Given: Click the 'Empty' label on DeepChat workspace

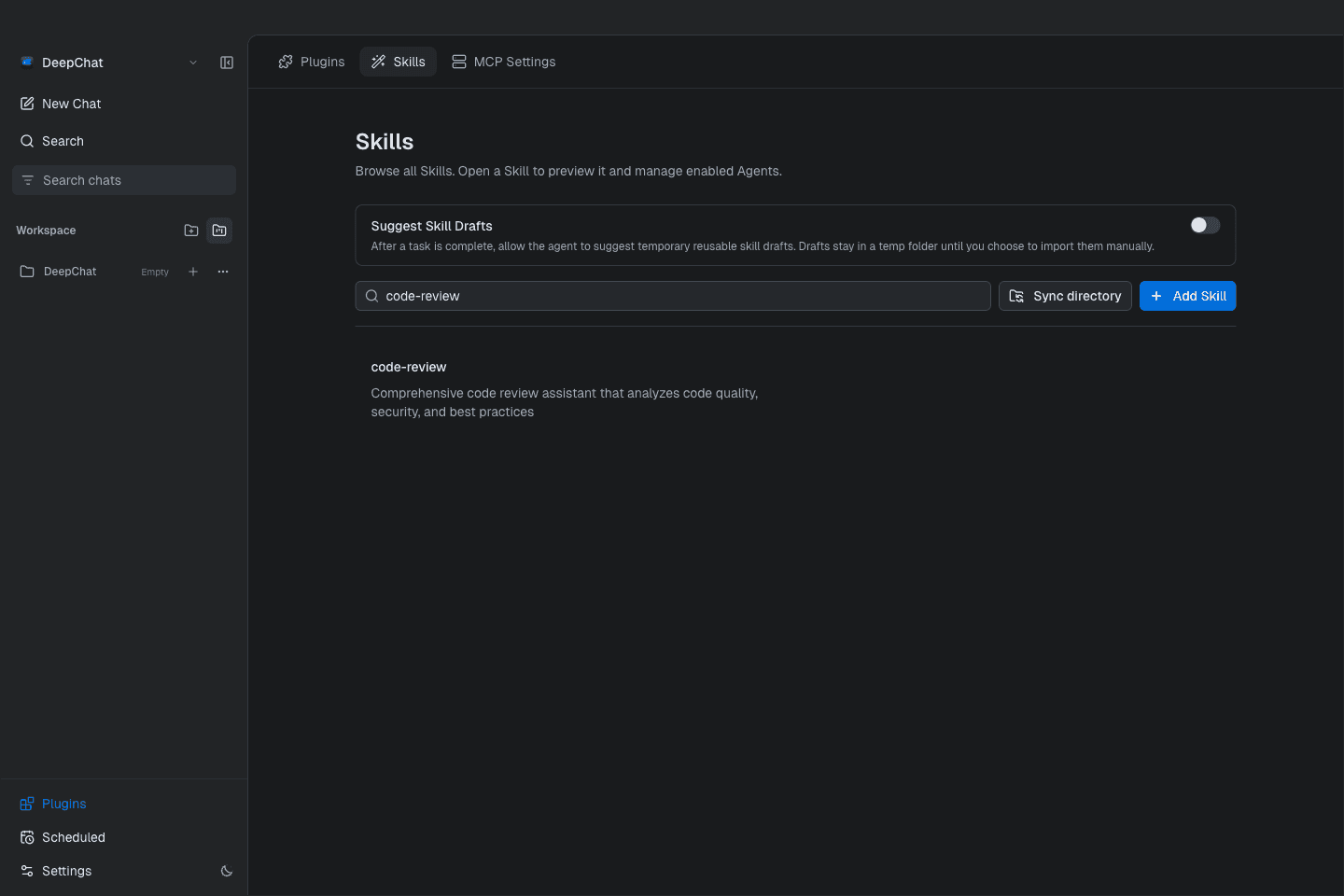Looking at the screenshot, I should pos(155,273).
